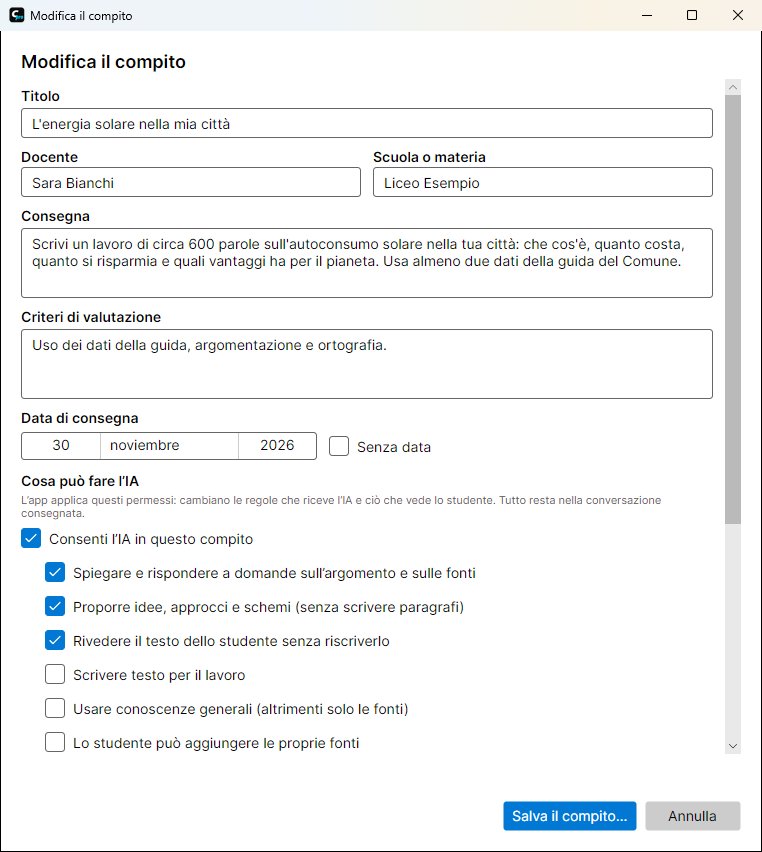The image size is (762, 852).
Task: Select the month field noviembre
Action: click(x=169, y=446)
